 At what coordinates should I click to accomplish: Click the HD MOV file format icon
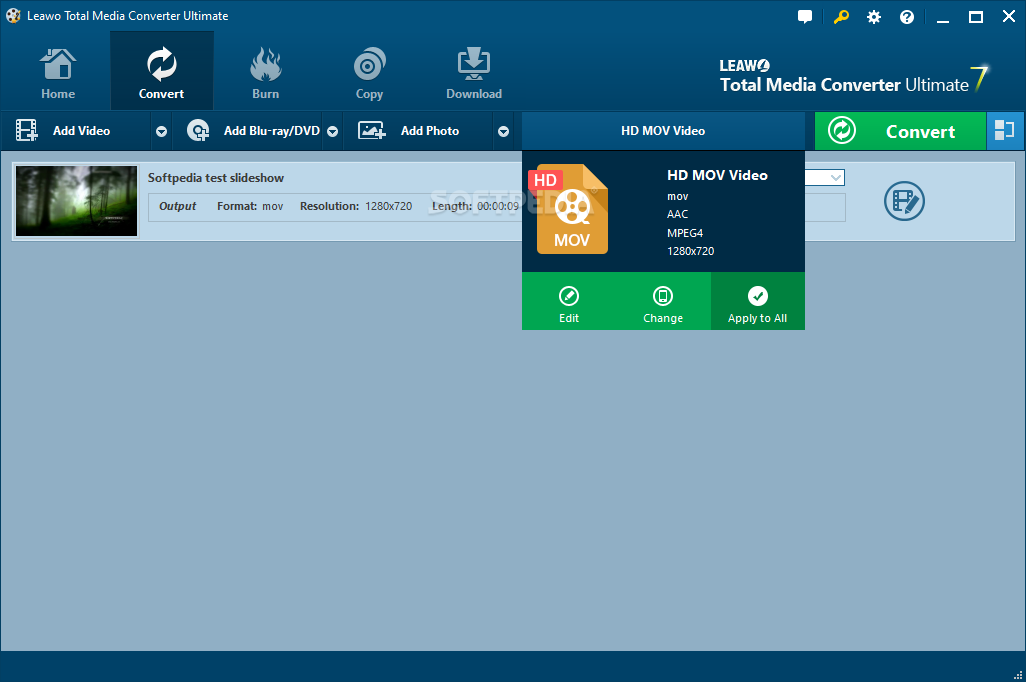569,209
